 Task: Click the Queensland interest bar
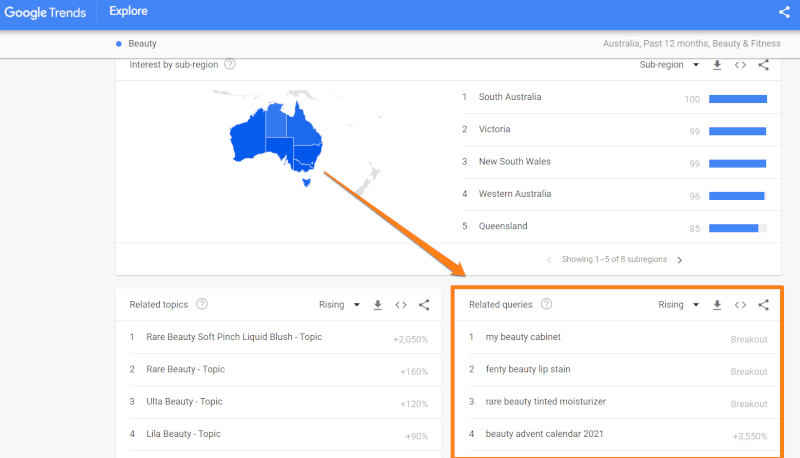[x=738, y=228]
